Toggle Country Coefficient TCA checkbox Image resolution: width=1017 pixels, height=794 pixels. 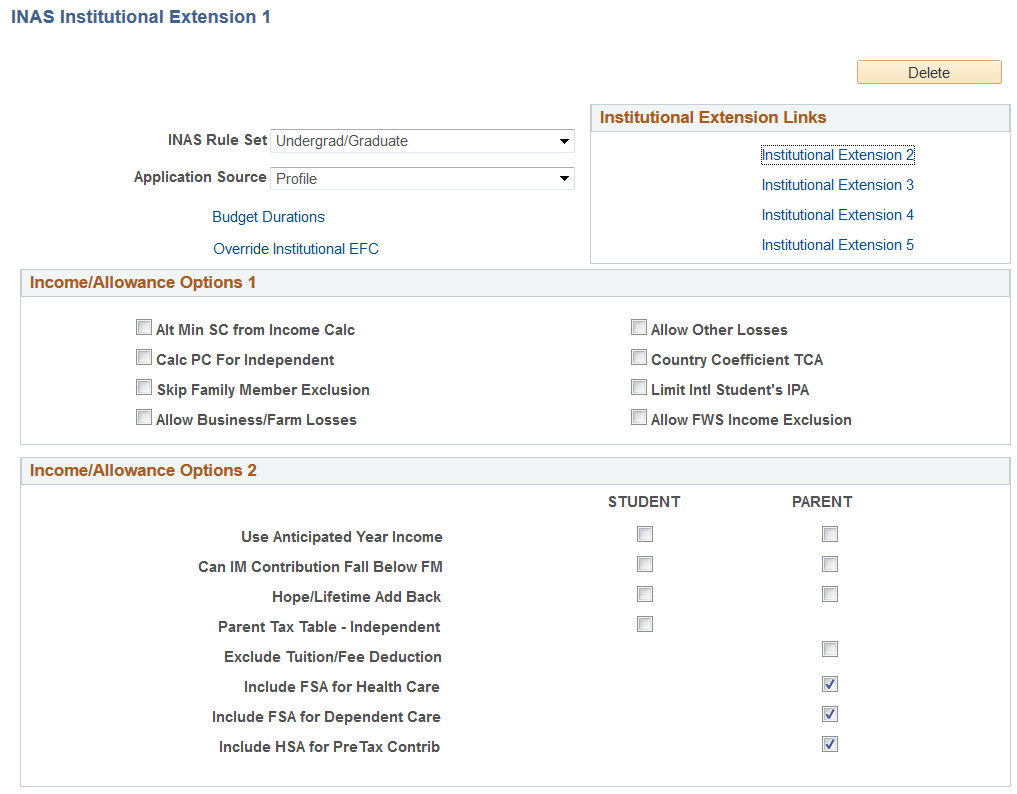(x=639, y=358)
